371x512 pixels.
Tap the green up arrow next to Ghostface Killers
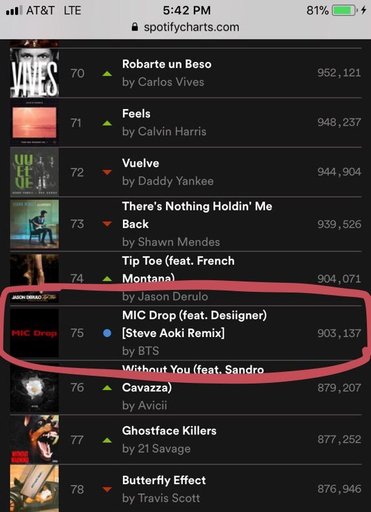pyautogui.click(x=107, y=440)
